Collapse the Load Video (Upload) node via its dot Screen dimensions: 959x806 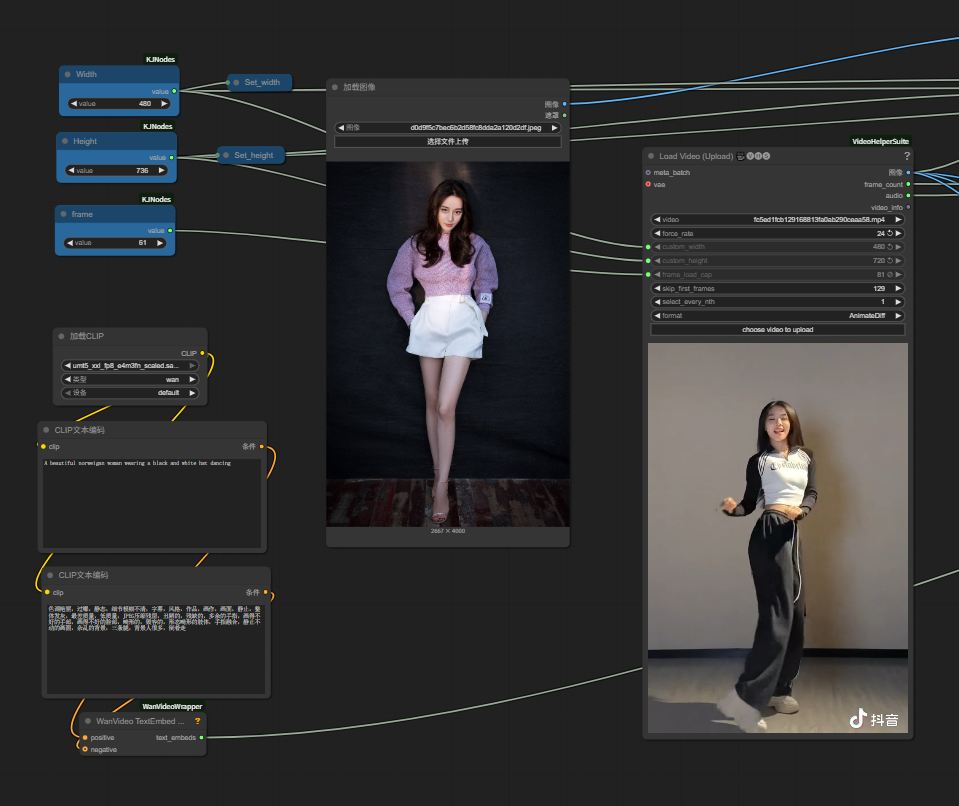651,156
